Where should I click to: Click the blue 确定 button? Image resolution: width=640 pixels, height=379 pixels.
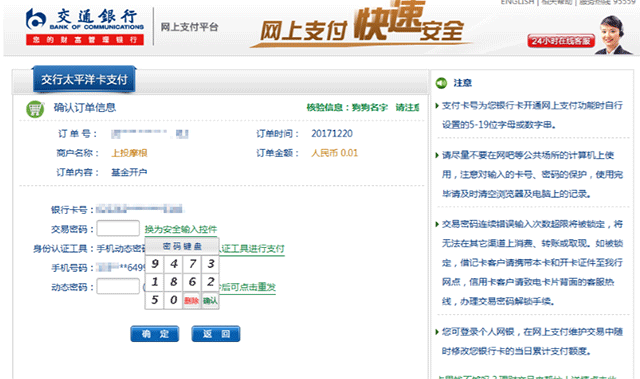155,334
